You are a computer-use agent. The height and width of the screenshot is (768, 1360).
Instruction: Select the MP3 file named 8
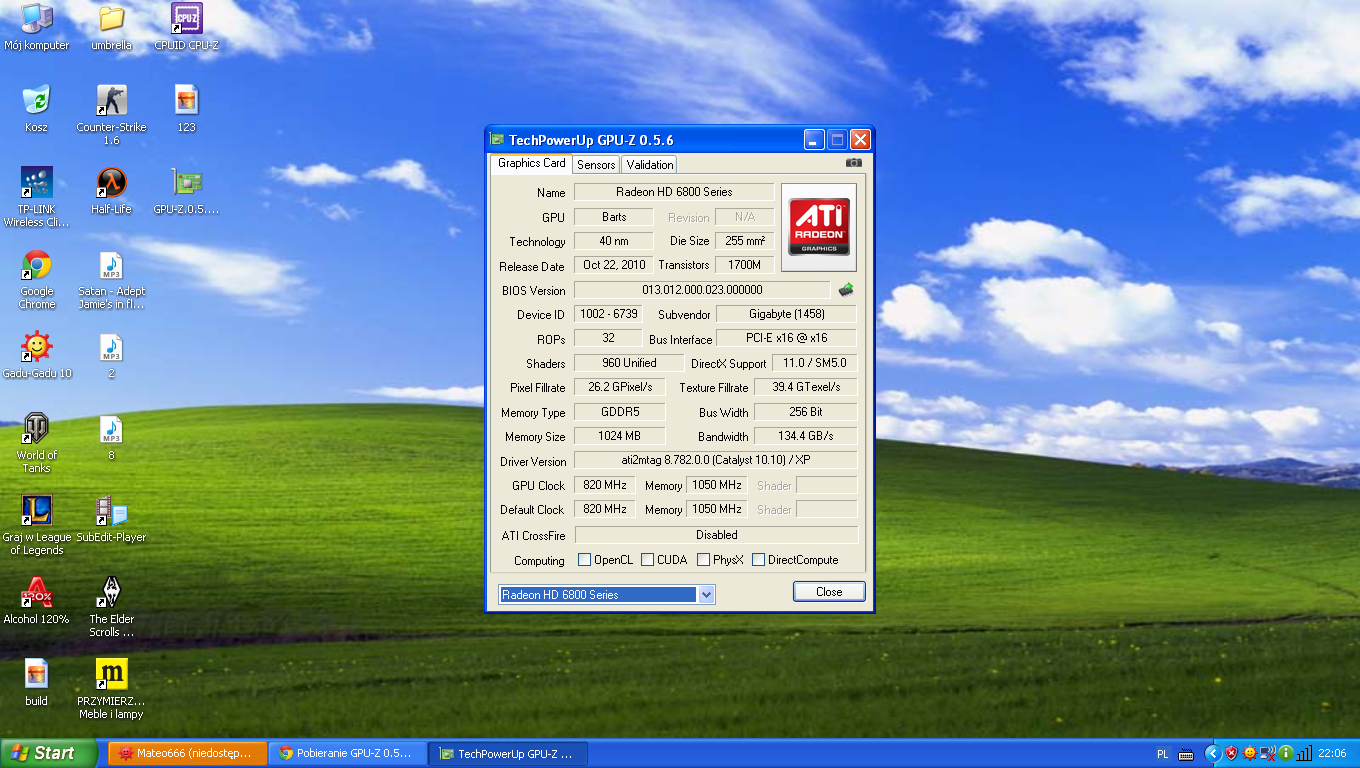(x=111, y=438)
